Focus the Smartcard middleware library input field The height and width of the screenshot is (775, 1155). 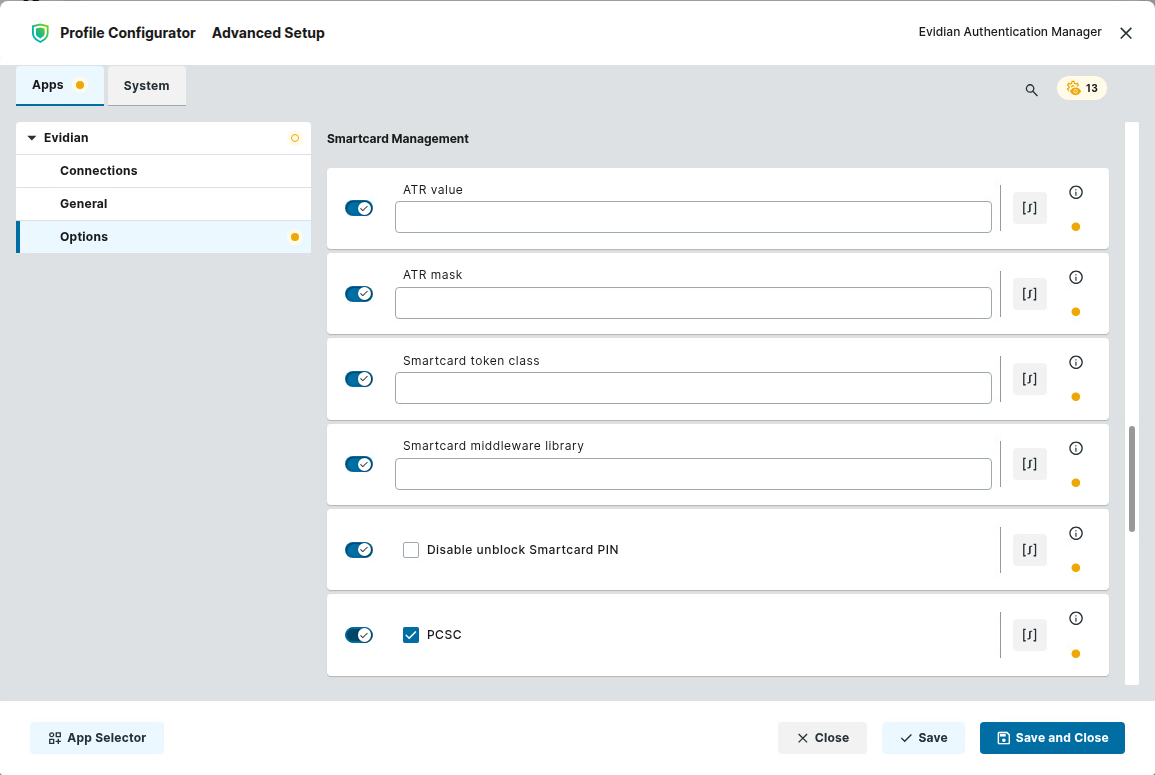pyautogui.click(x=693, y=474)
